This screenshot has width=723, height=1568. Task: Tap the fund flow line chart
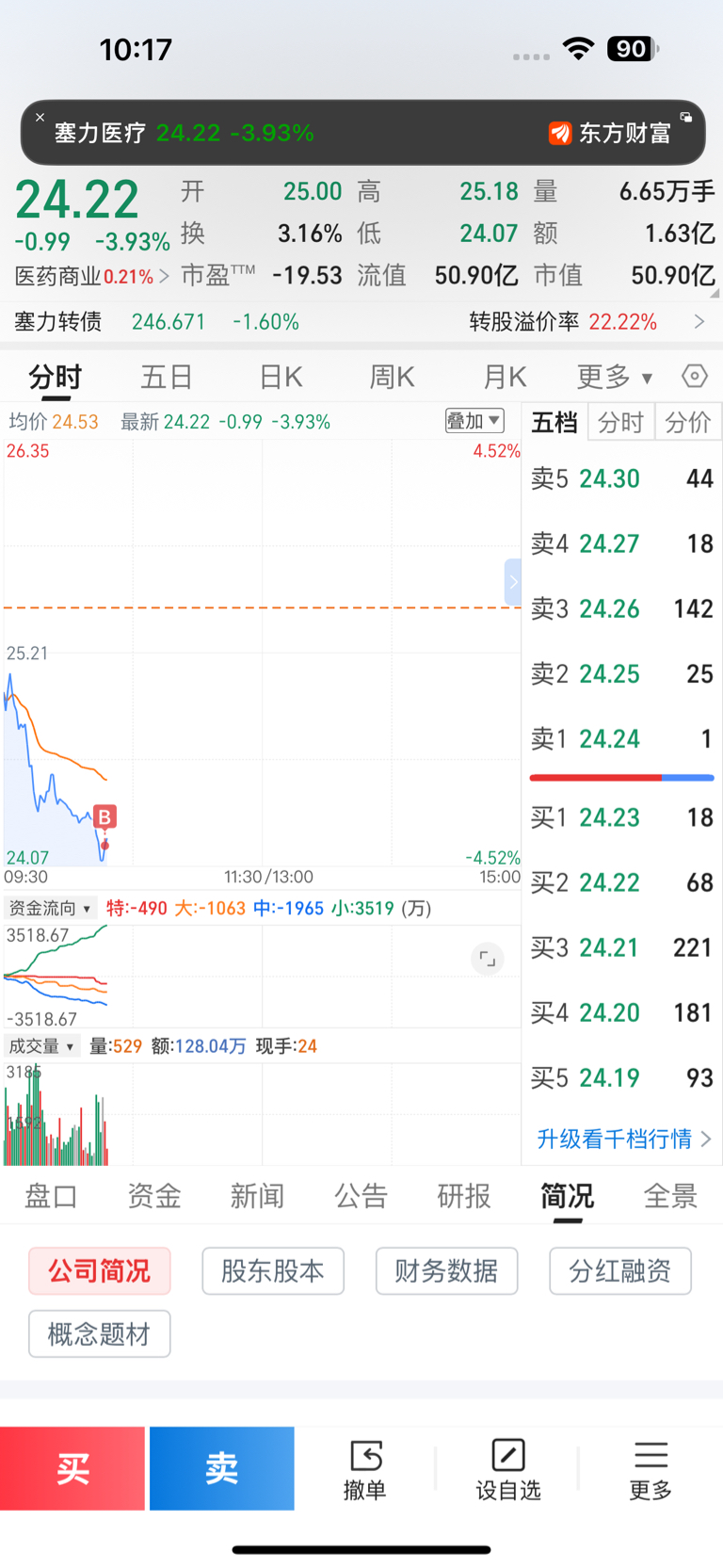[262, 976]
